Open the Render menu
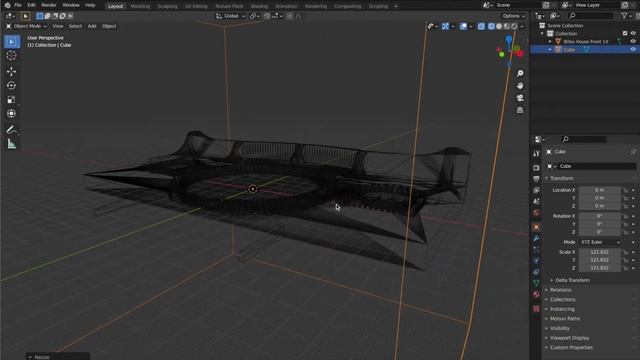This screenshot has width=640, height=360. coord(49,5)
